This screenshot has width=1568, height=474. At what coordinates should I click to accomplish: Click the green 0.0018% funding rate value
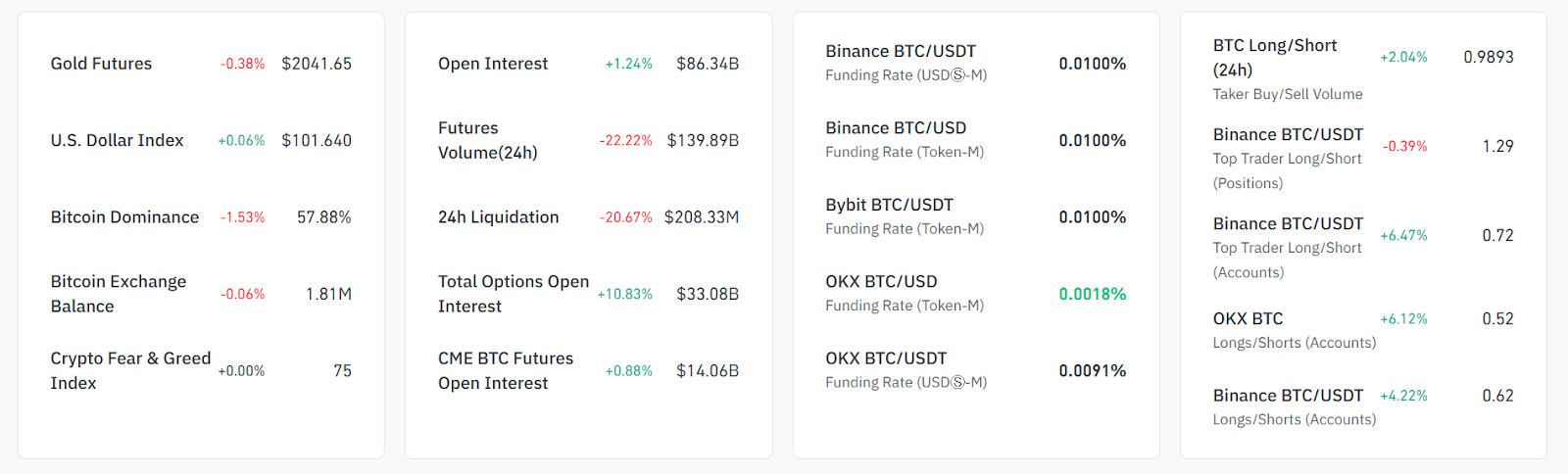[1092, 294]
